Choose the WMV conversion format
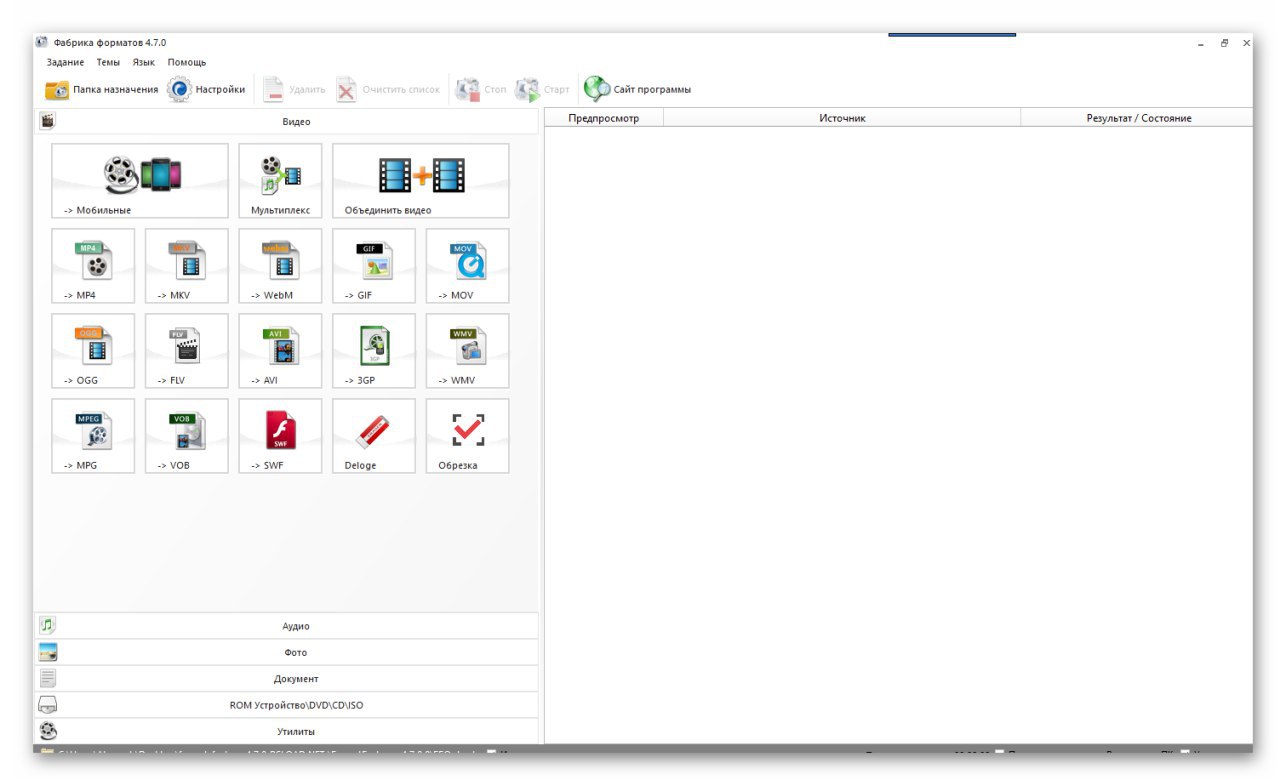Viewport: 1280px width, 780px height. (468, 351)
